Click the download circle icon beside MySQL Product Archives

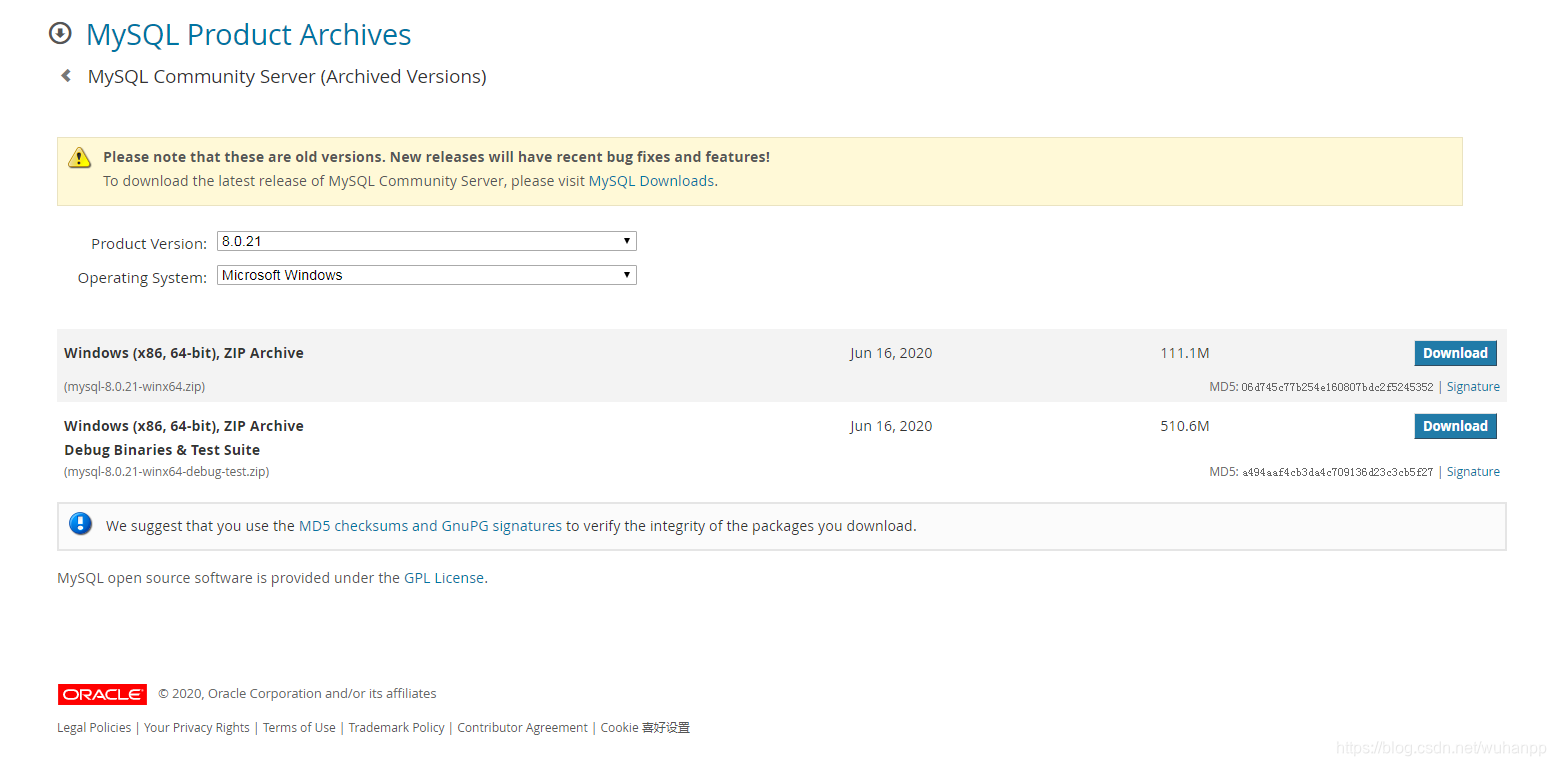click(60, 33)
